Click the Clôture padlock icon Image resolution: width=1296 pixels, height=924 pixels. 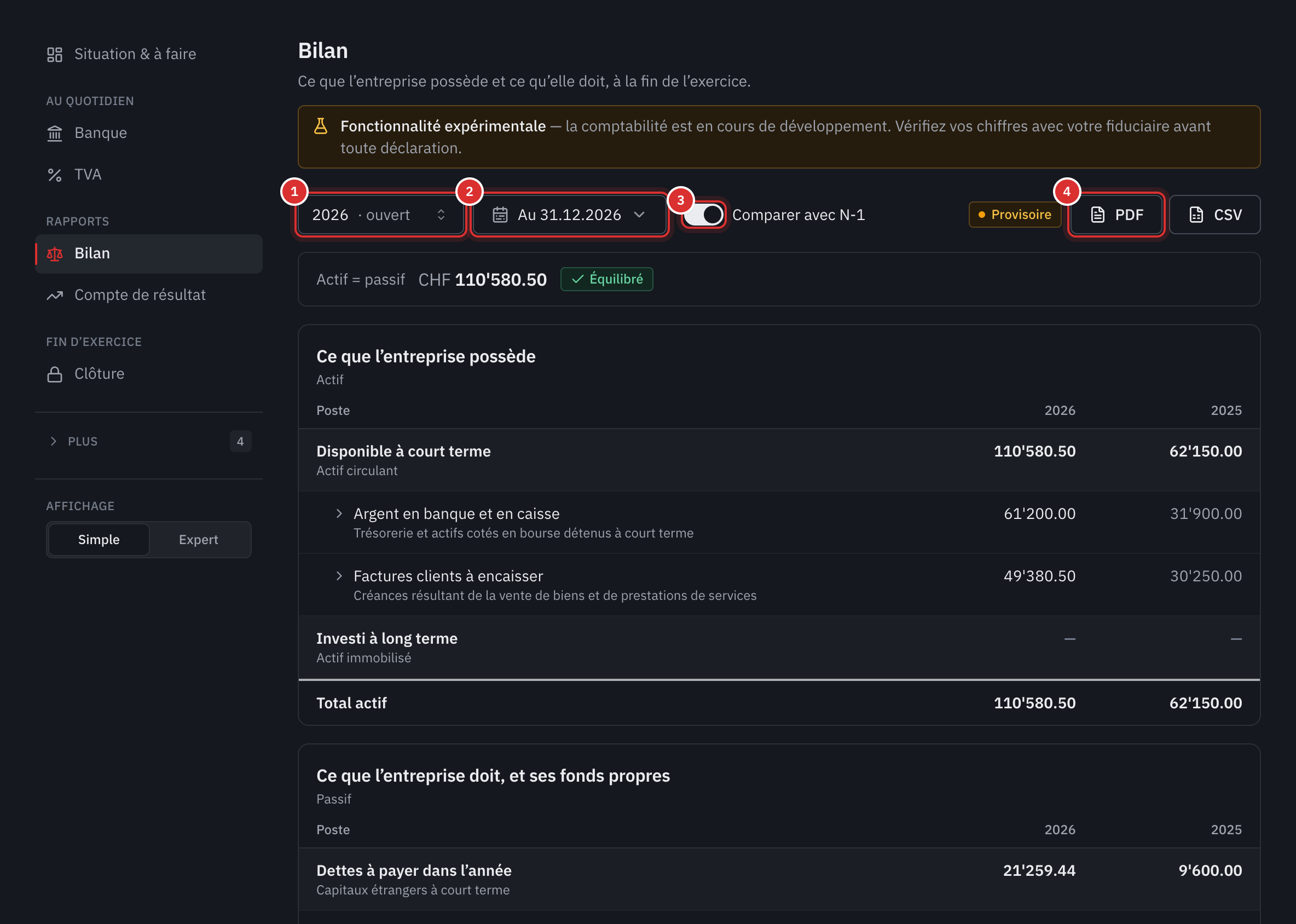point(55,374)
